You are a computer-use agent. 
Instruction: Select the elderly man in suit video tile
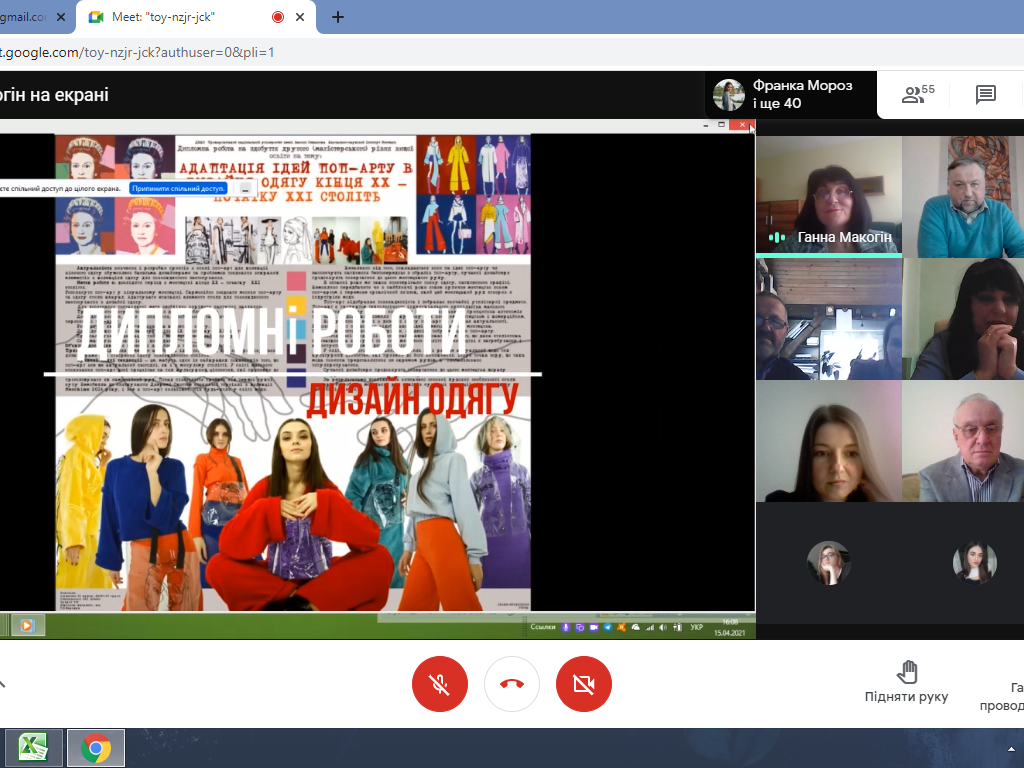click(x=962, y=442)
